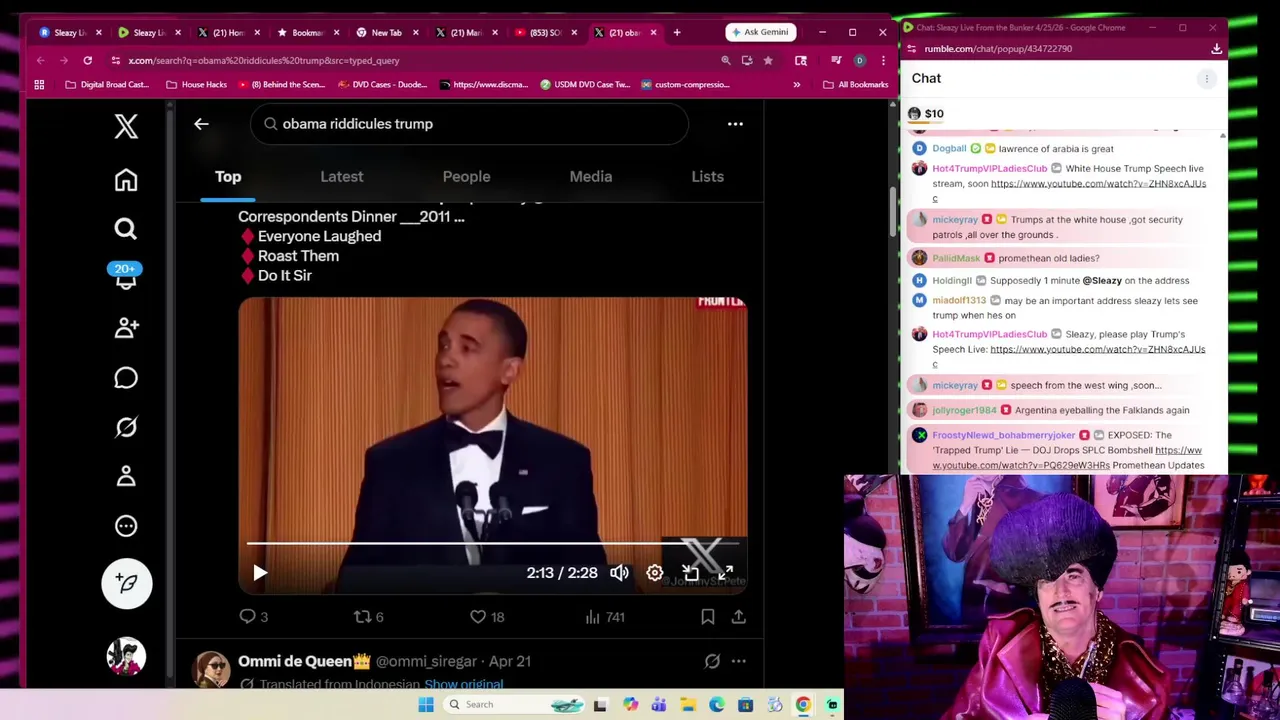Open the Behind the Scen... bookmark
The width and height of the screenshot is (1280, 720).
click(x=281, y=85)
